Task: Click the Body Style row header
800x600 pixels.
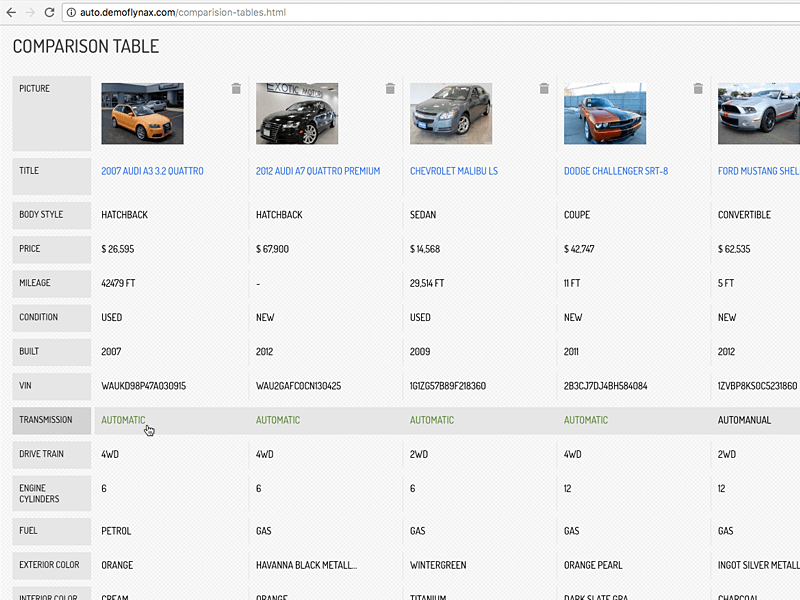Action: [x=52, y=215]
